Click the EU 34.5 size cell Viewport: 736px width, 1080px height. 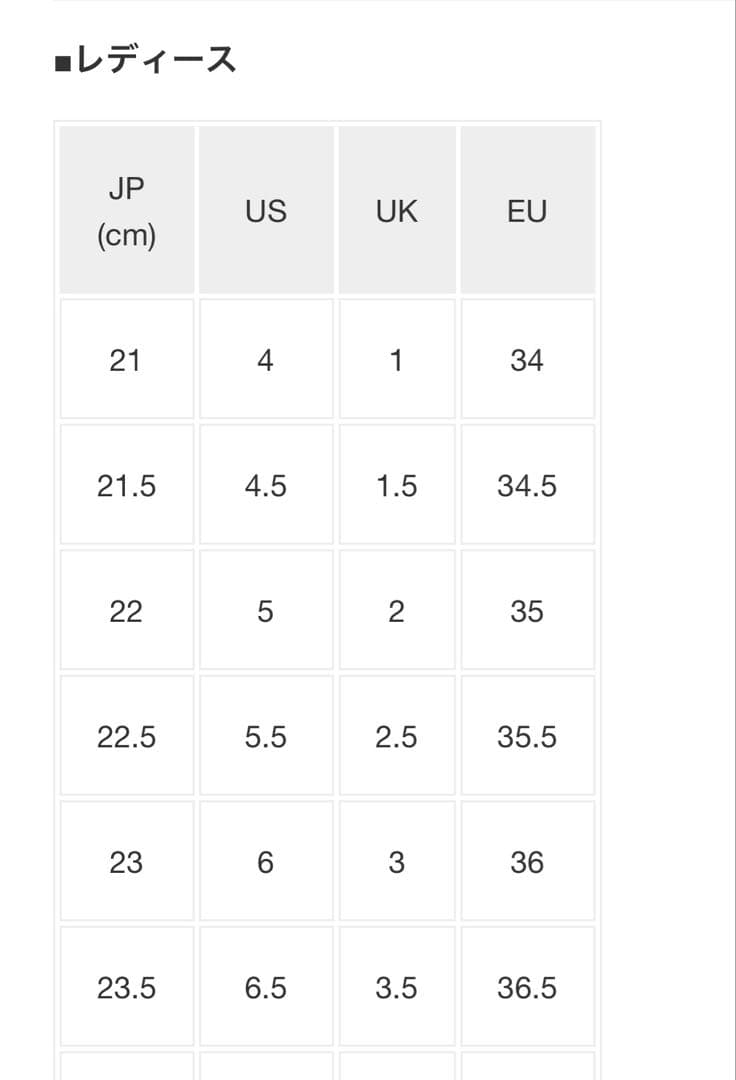click(x=527, y=486)
